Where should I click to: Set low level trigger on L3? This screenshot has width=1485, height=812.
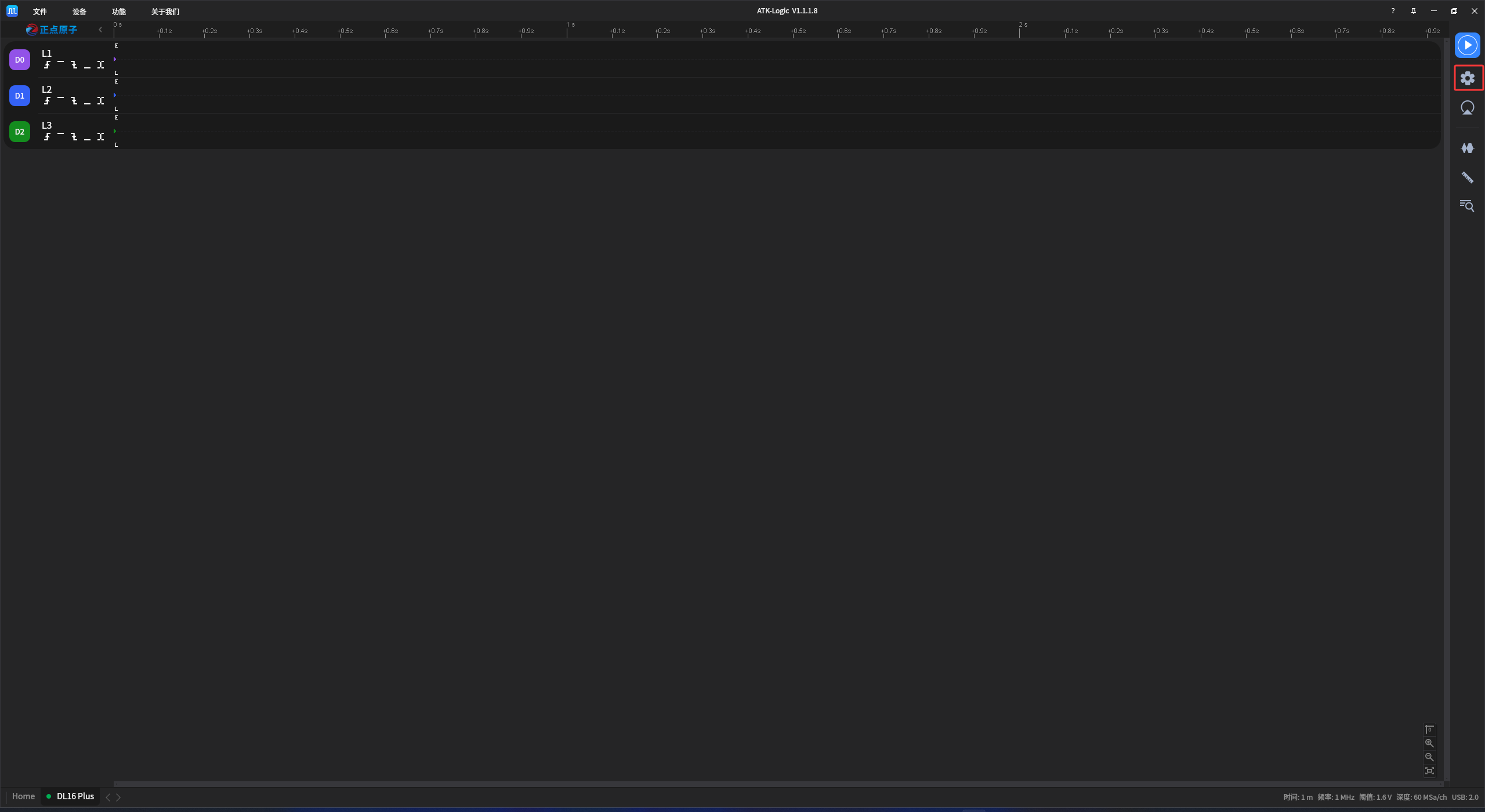point(87,139)
